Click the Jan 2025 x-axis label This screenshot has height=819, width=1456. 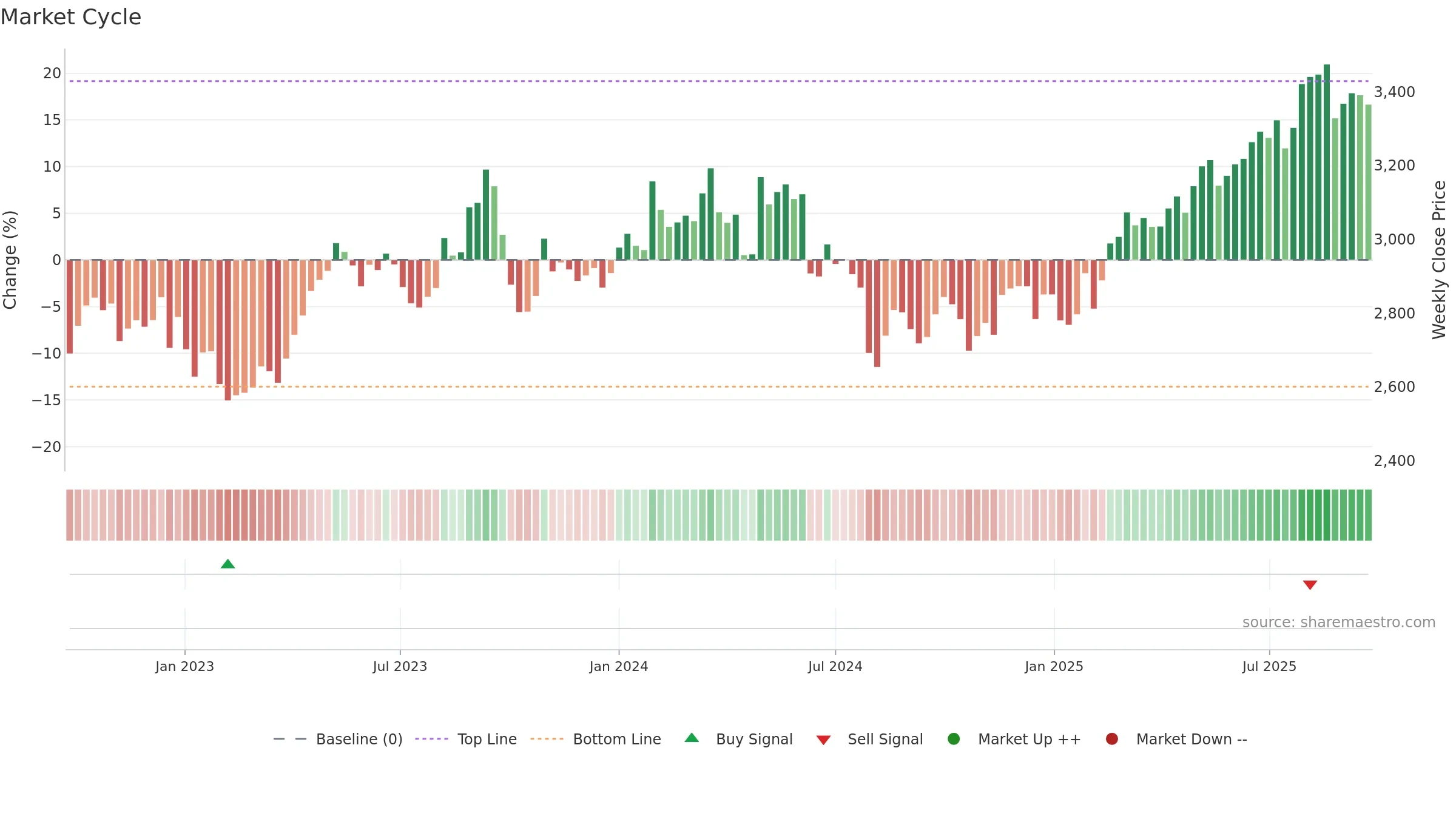click(1054, 667)
